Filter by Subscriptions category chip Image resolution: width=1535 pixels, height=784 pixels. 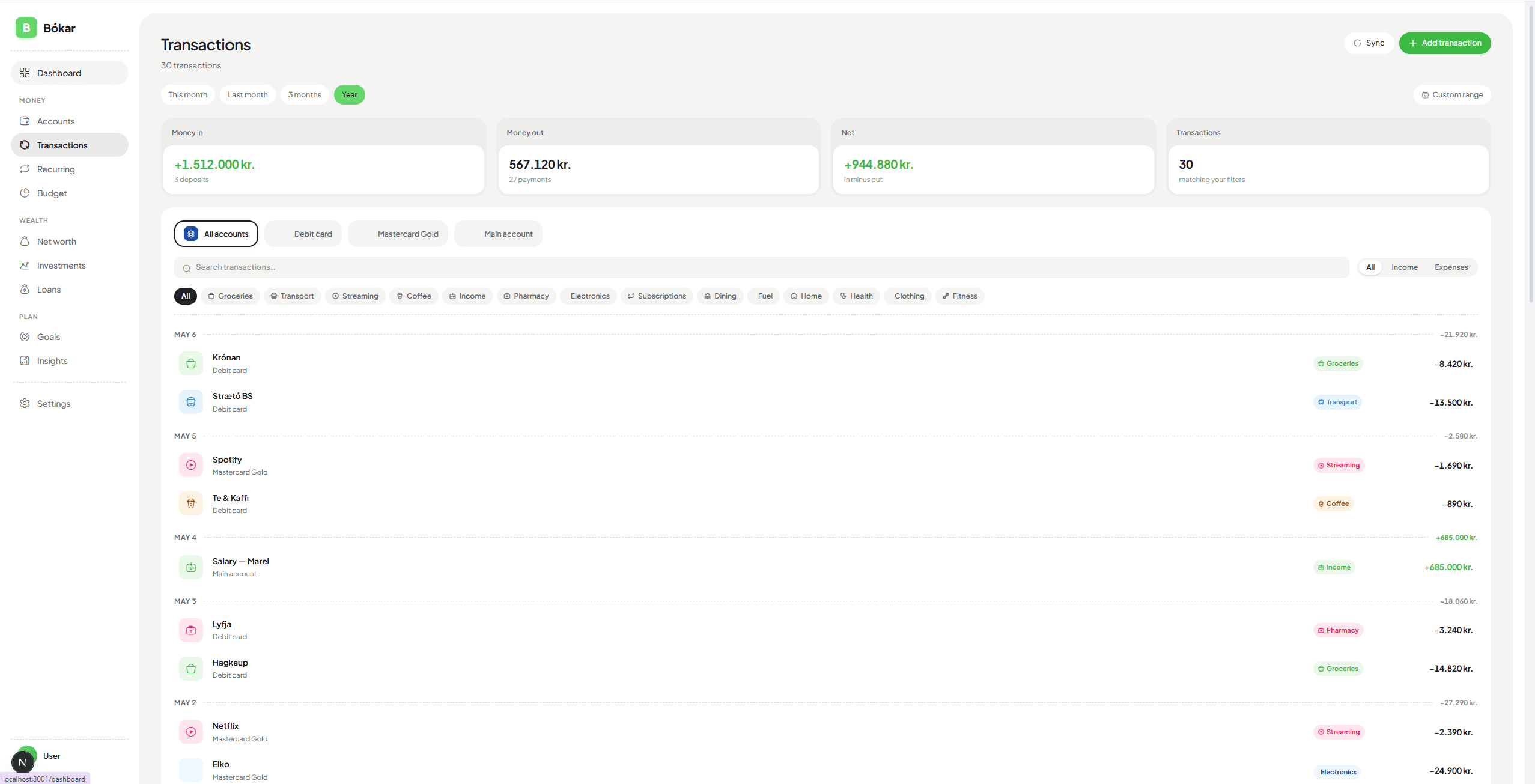[657, 296]
